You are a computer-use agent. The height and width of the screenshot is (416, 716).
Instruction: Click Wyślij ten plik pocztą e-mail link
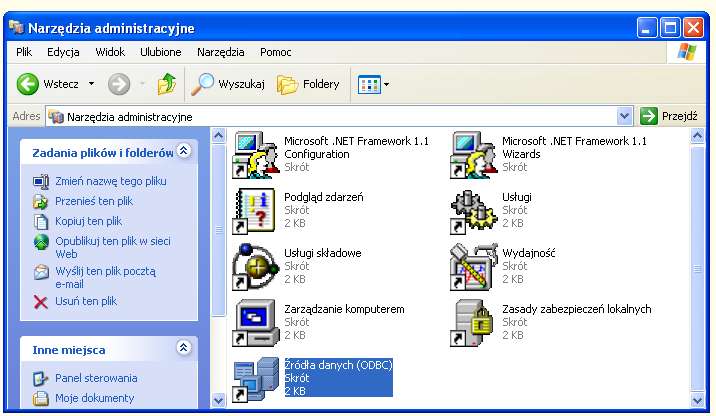[105, 278]
